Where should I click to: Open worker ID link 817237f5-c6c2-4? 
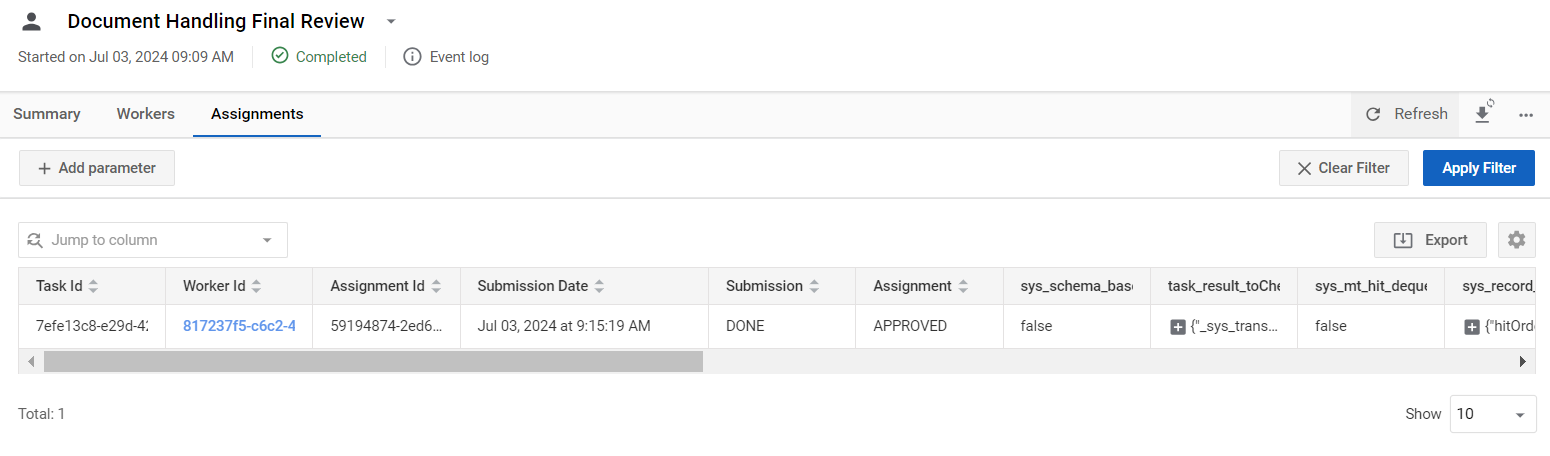(239, 326)
